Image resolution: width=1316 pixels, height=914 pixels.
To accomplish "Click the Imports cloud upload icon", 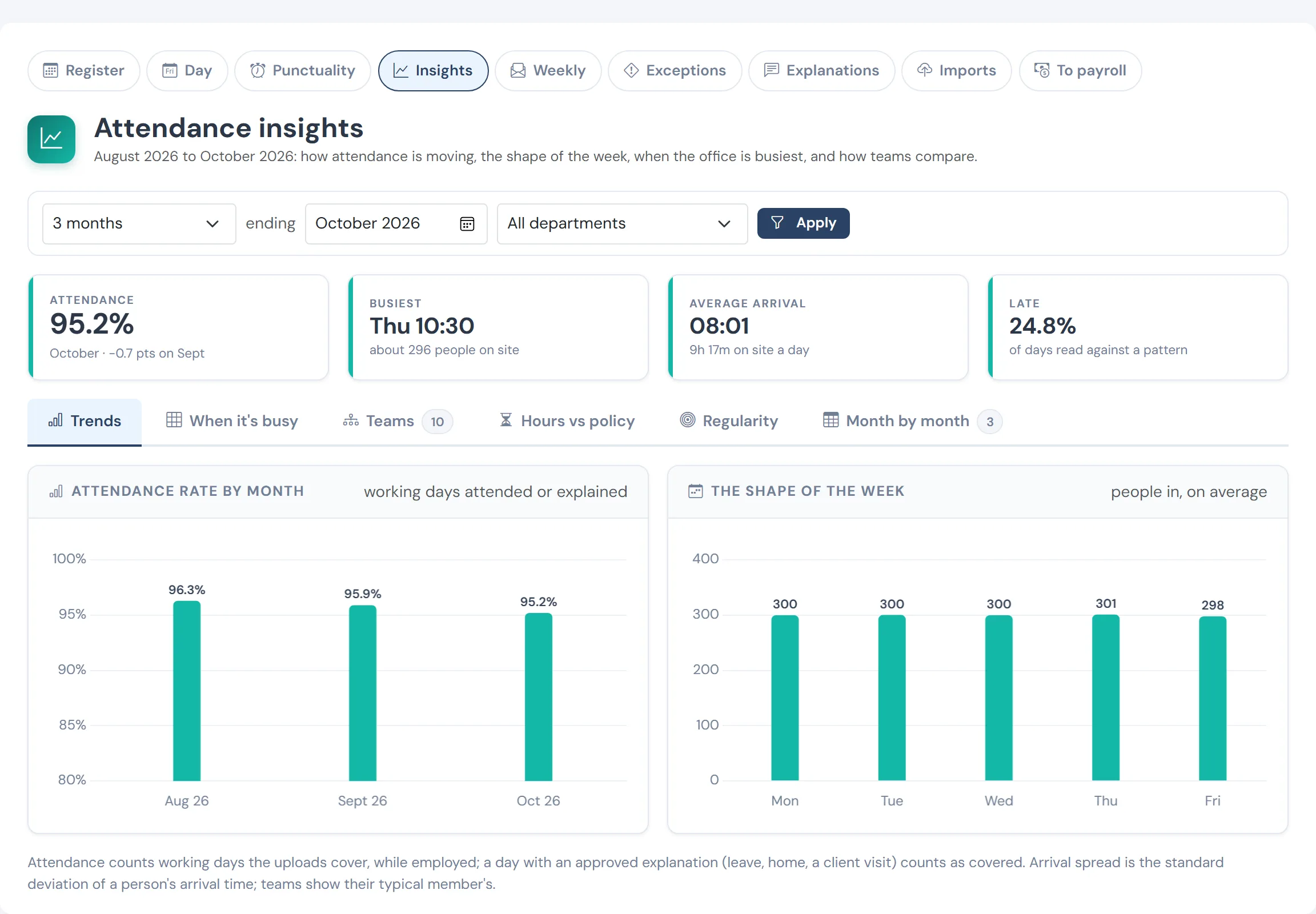I will [x=924, y=70].
